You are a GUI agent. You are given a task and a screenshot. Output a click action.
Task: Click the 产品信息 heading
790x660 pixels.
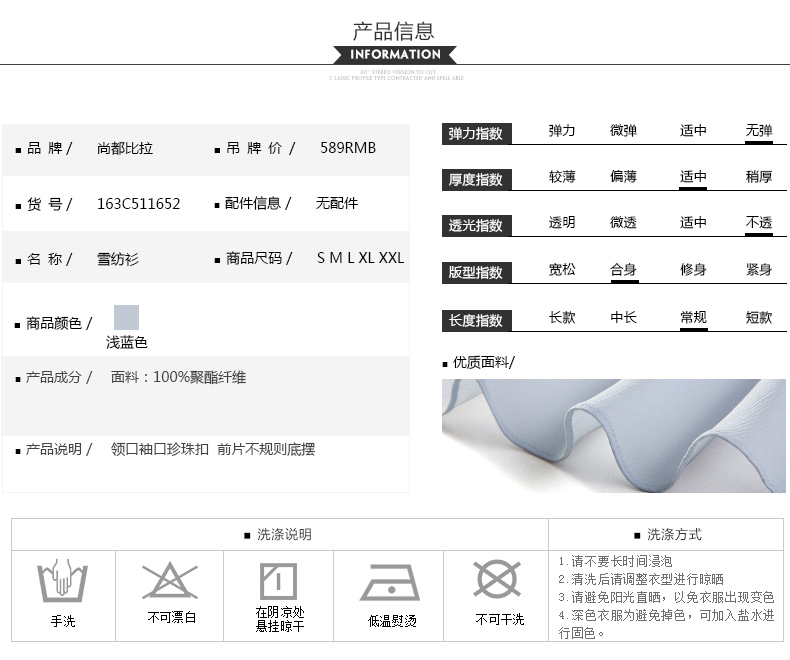(x=393, y=31)
